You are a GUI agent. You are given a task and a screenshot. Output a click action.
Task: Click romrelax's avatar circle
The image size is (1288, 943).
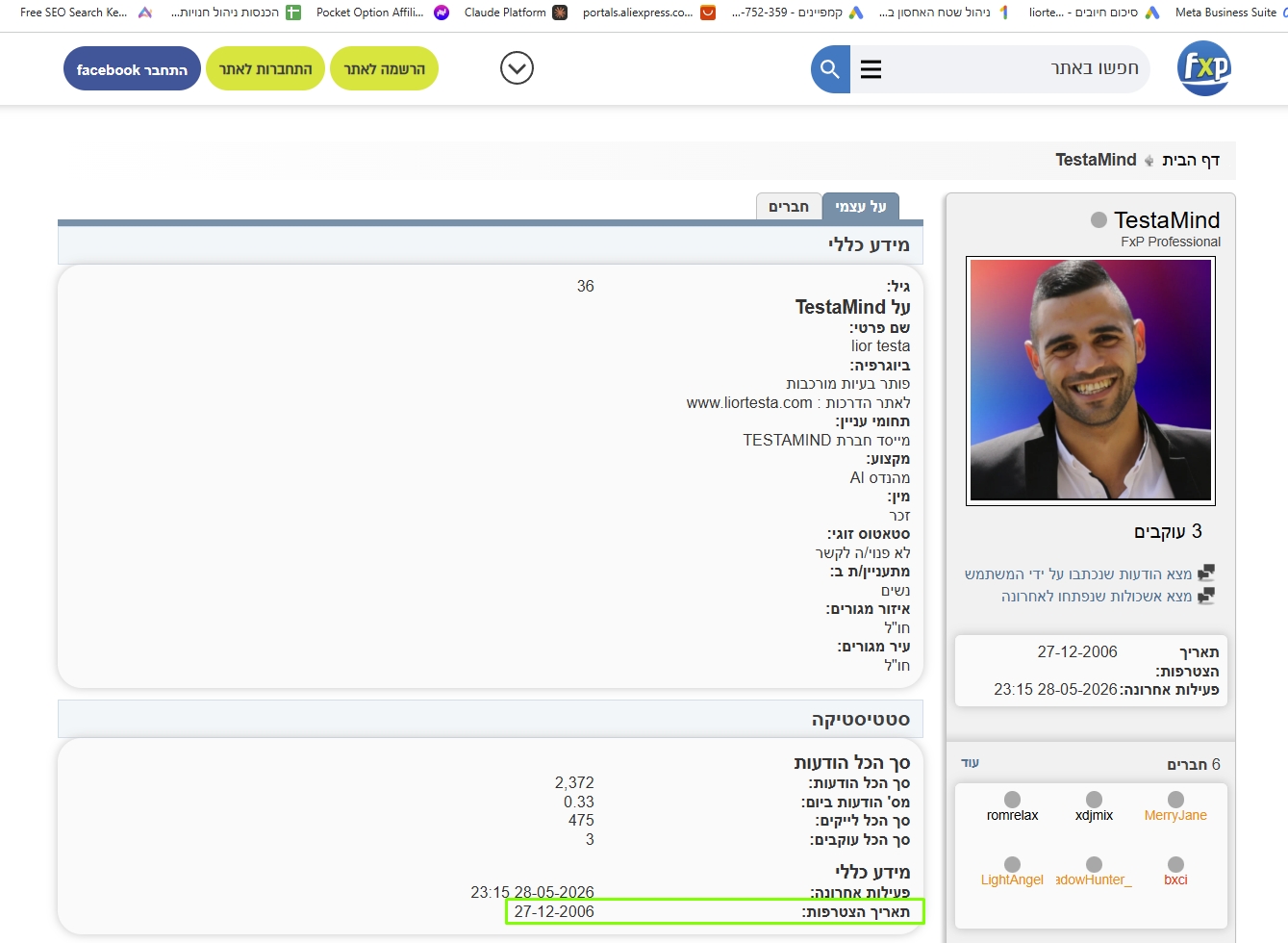(1012, 799)
